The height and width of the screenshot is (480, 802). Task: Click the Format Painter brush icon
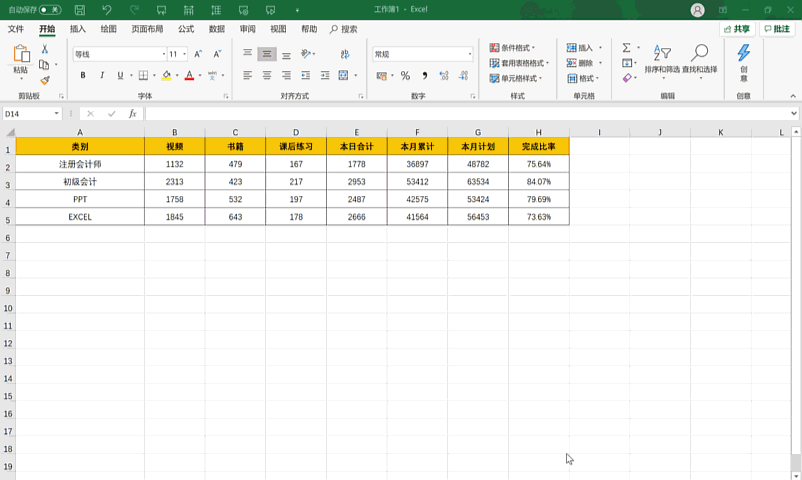point(44,80)
